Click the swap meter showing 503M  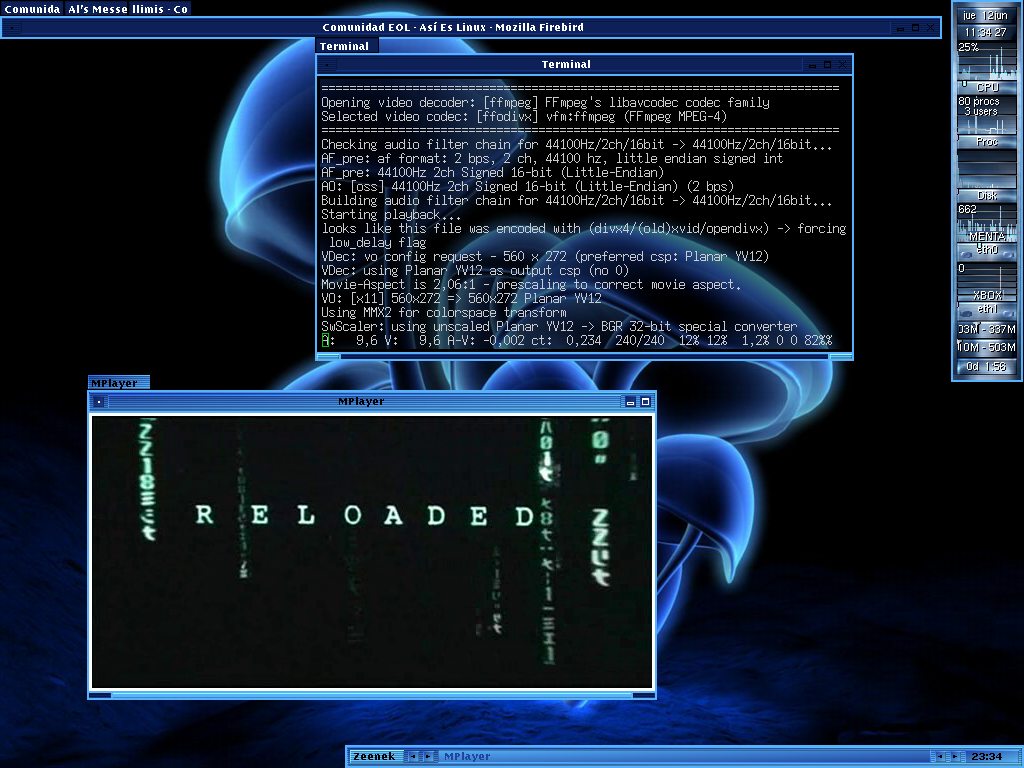[987, 347]
